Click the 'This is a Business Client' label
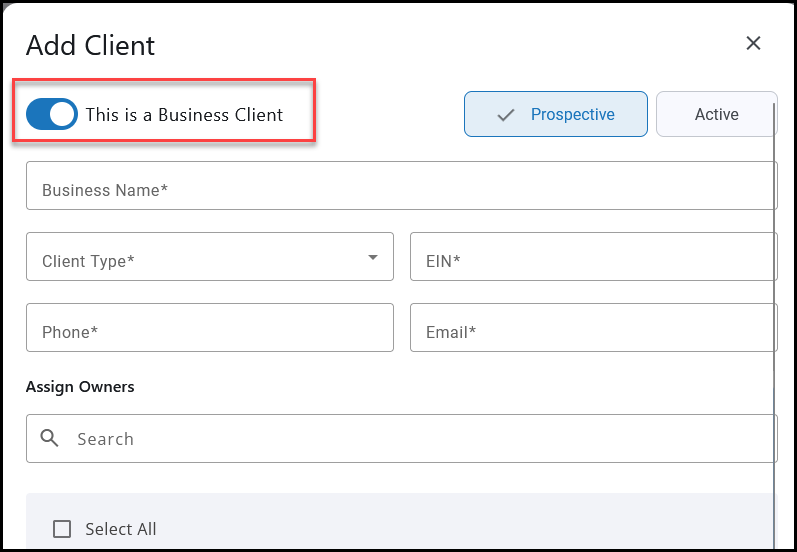 point(184,115)
